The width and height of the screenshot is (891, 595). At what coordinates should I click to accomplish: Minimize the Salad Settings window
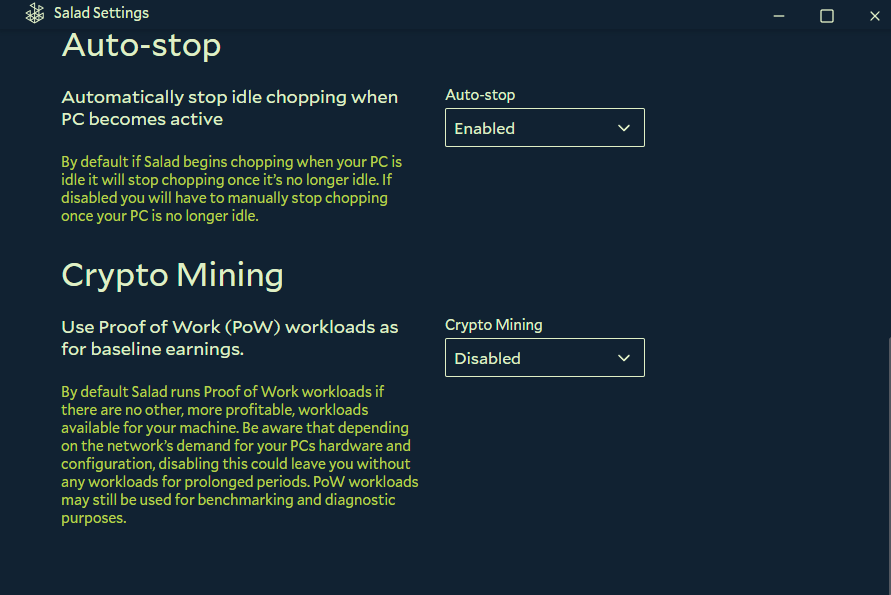click(x=780, y=15)
